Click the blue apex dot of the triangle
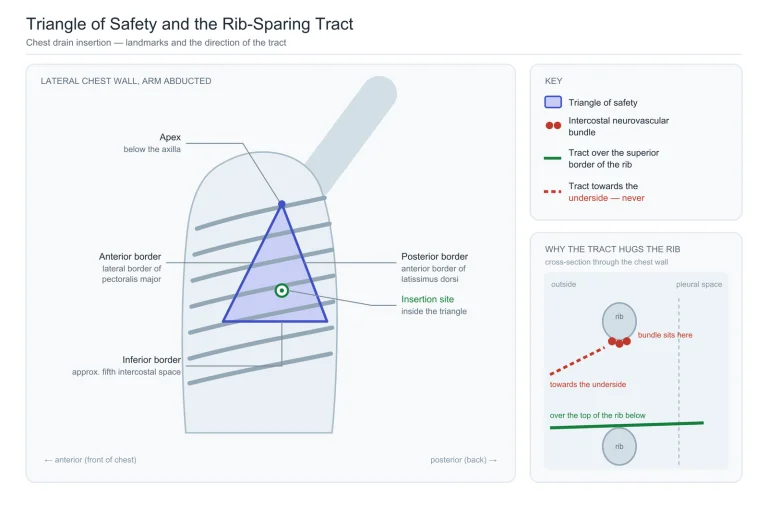Image resolution: width=768 pixels, height=507 pixels. [x=282, y=204]
